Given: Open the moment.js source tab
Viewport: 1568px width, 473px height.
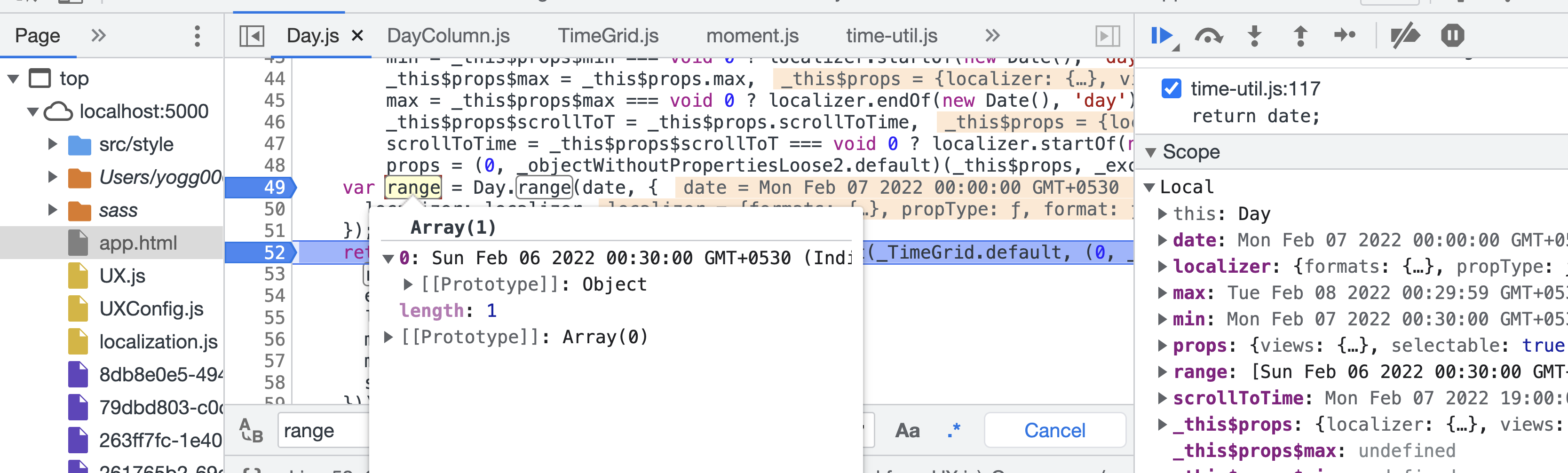Looking at the screenshot, I should [753, 35].
